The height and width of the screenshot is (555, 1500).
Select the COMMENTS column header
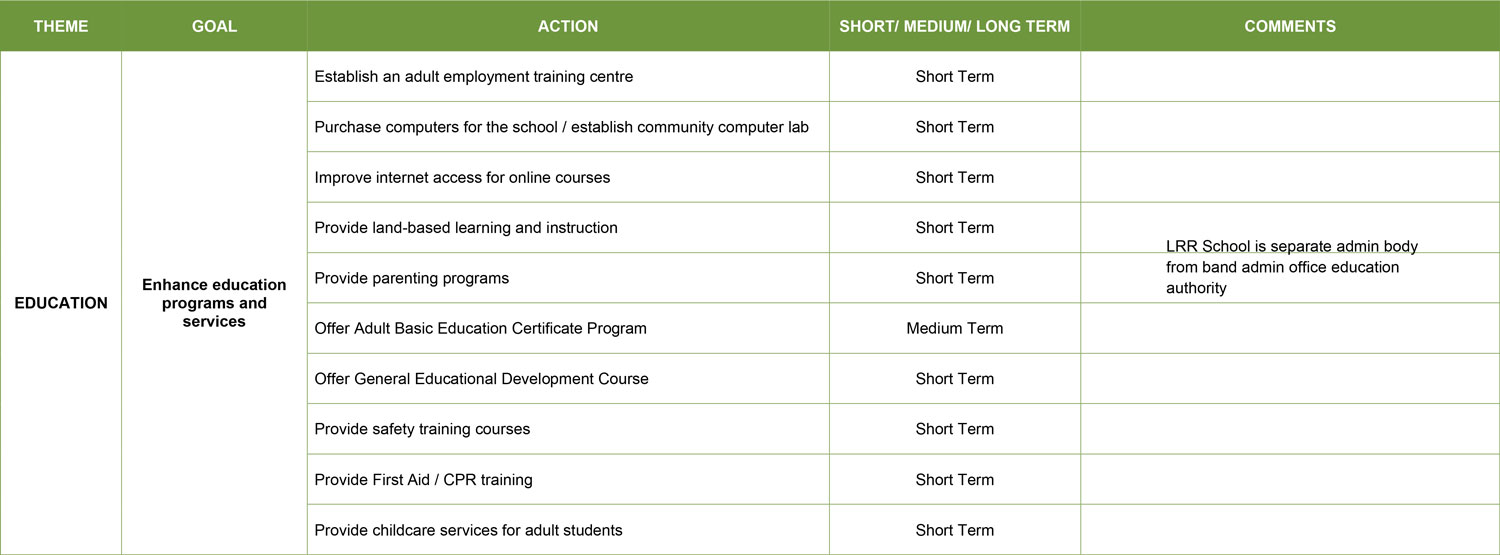(1290, 27)
